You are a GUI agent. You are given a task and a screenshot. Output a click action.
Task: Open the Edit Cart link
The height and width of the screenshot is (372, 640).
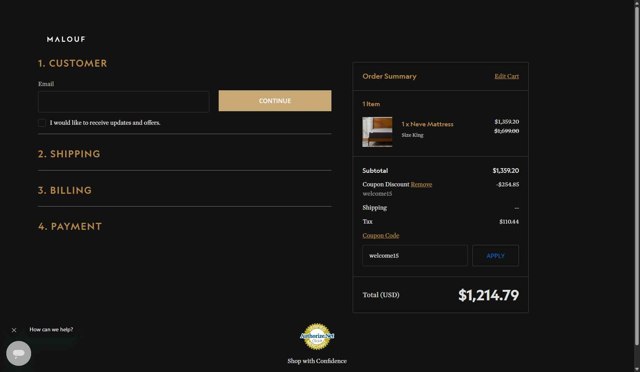pyautogui.click(x=507, y=76)
